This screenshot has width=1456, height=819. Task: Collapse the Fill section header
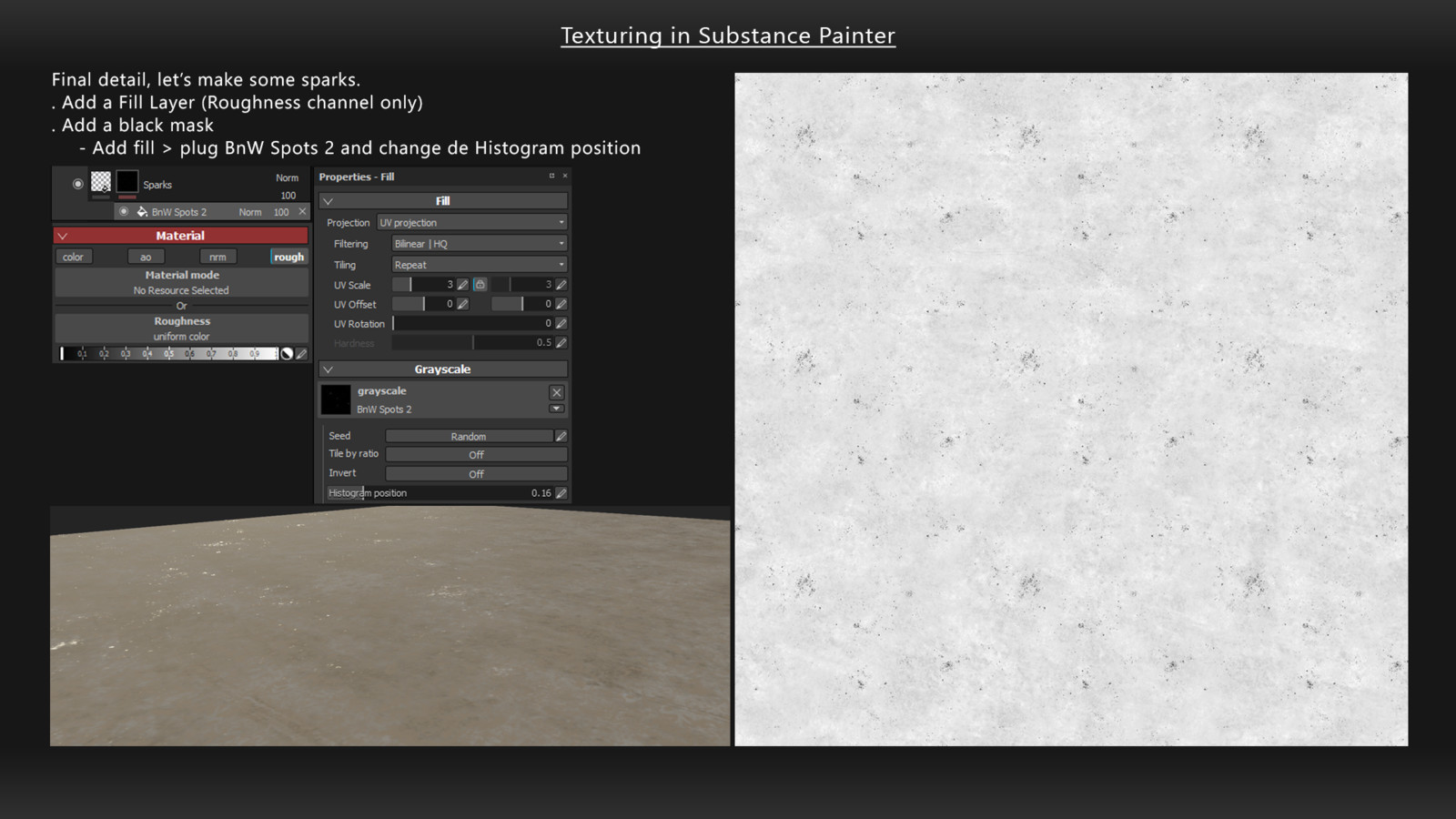point(442,201)
